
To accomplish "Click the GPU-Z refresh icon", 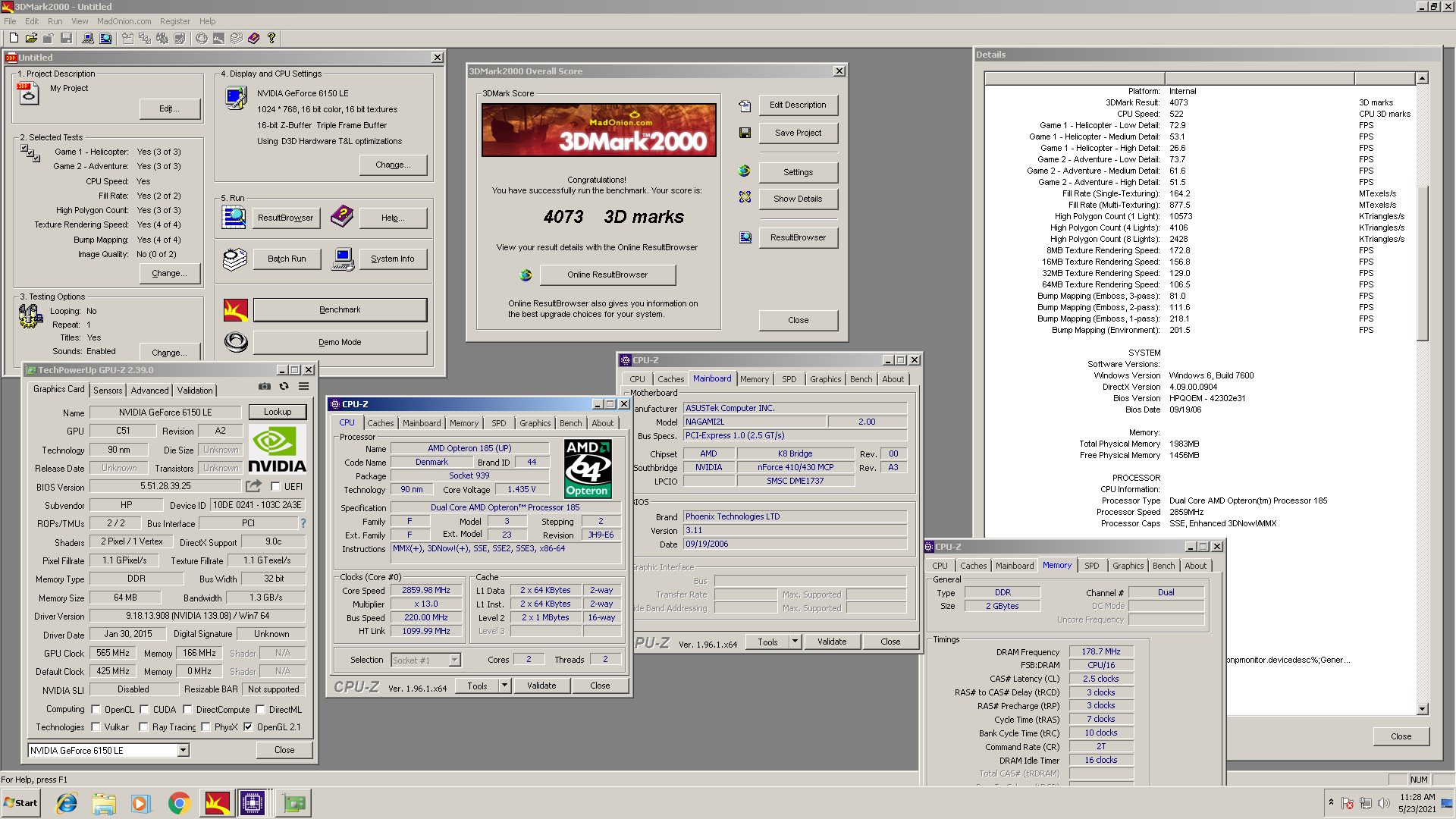I will [x=284, y=387].
